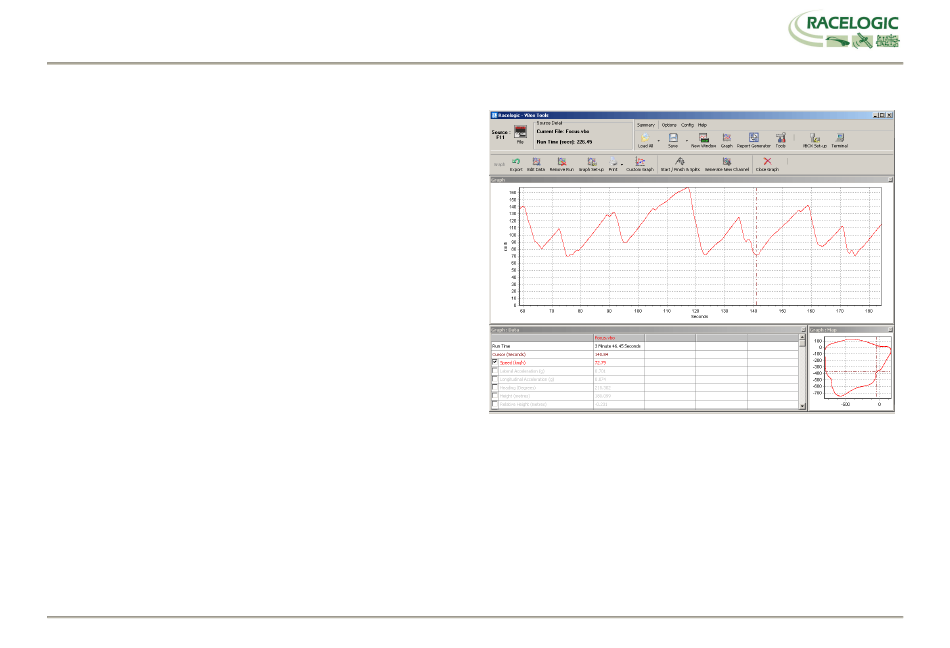Expand the Load All dropdown arrow
The width and height of the screenshot is (950, 648).
pos(659,141)
